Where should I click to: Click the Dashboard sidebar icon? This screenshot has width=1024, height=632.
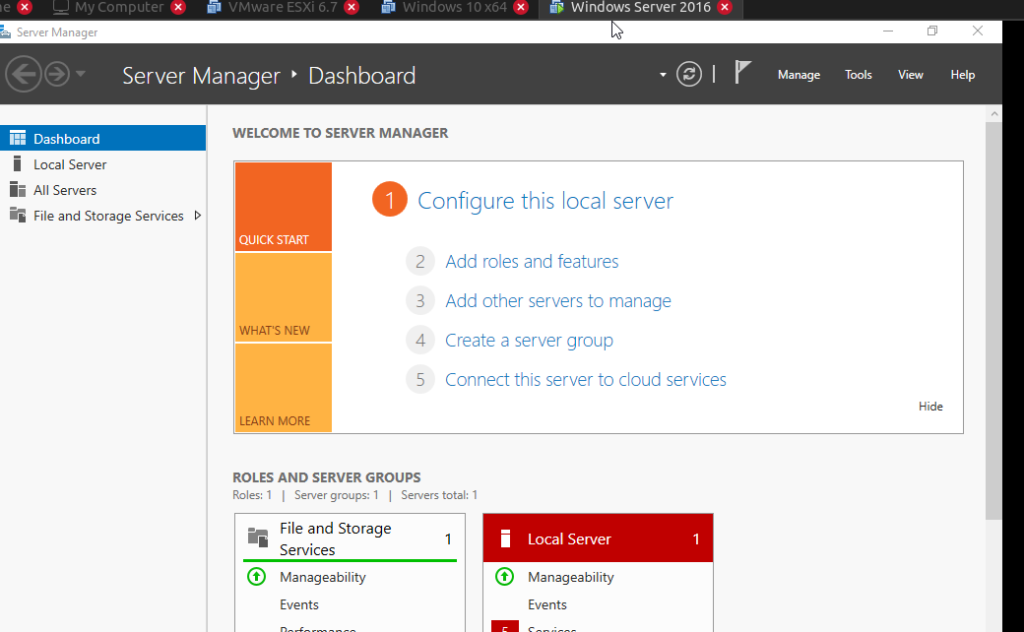pyautogui.click(x=18, y=138)
